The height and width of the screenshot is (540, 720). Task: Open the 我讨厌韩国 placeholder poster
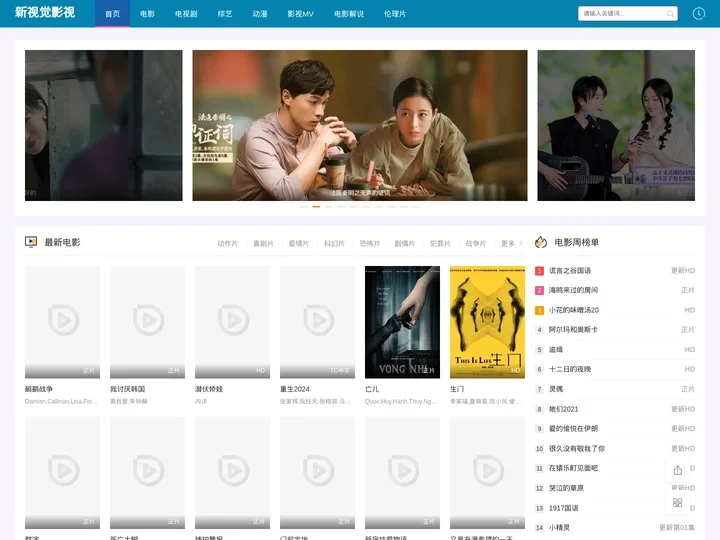[x=147, y=322]
